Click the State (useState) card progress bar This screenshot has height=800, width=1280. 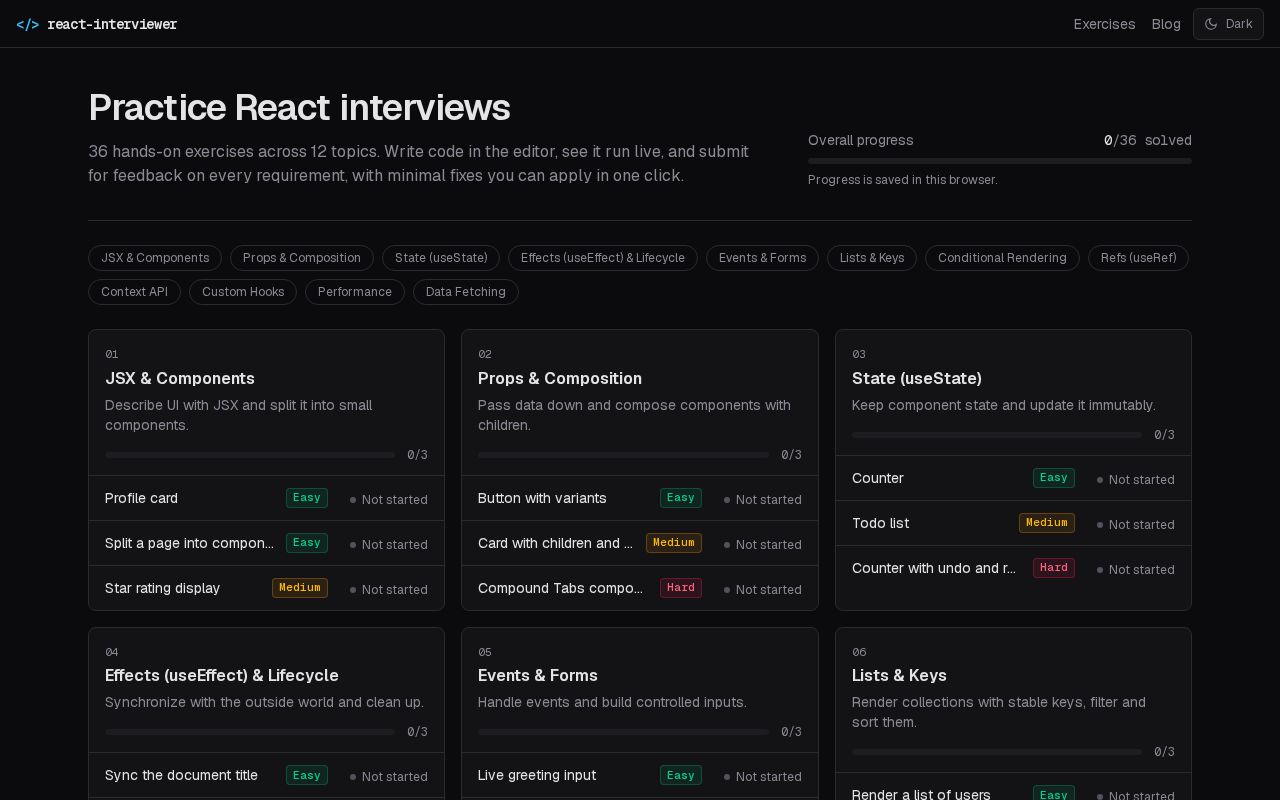997,435
